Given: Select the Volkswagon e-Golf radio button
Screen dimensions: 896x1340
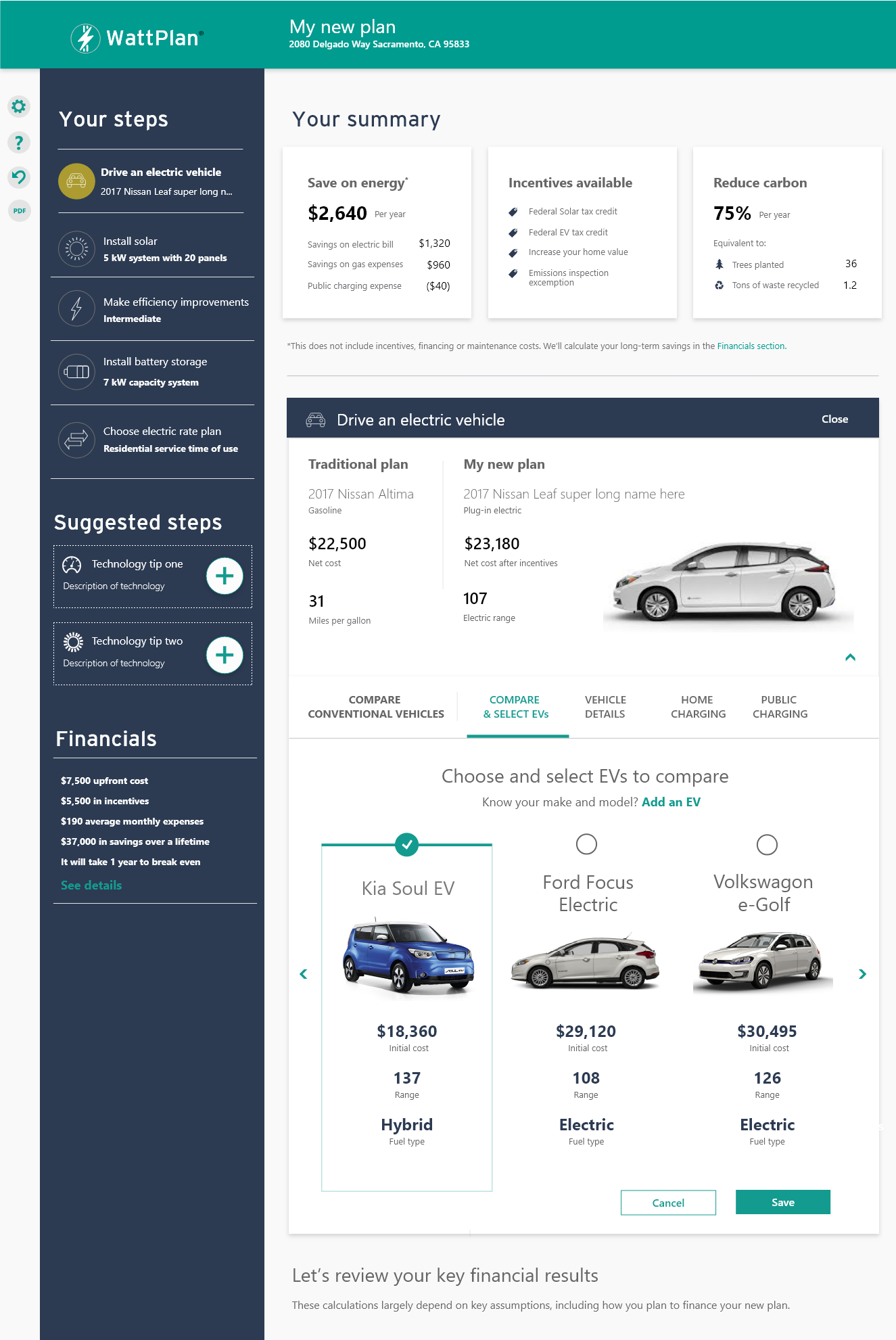Looking at the screenshot, I should [x=767, y=844].
